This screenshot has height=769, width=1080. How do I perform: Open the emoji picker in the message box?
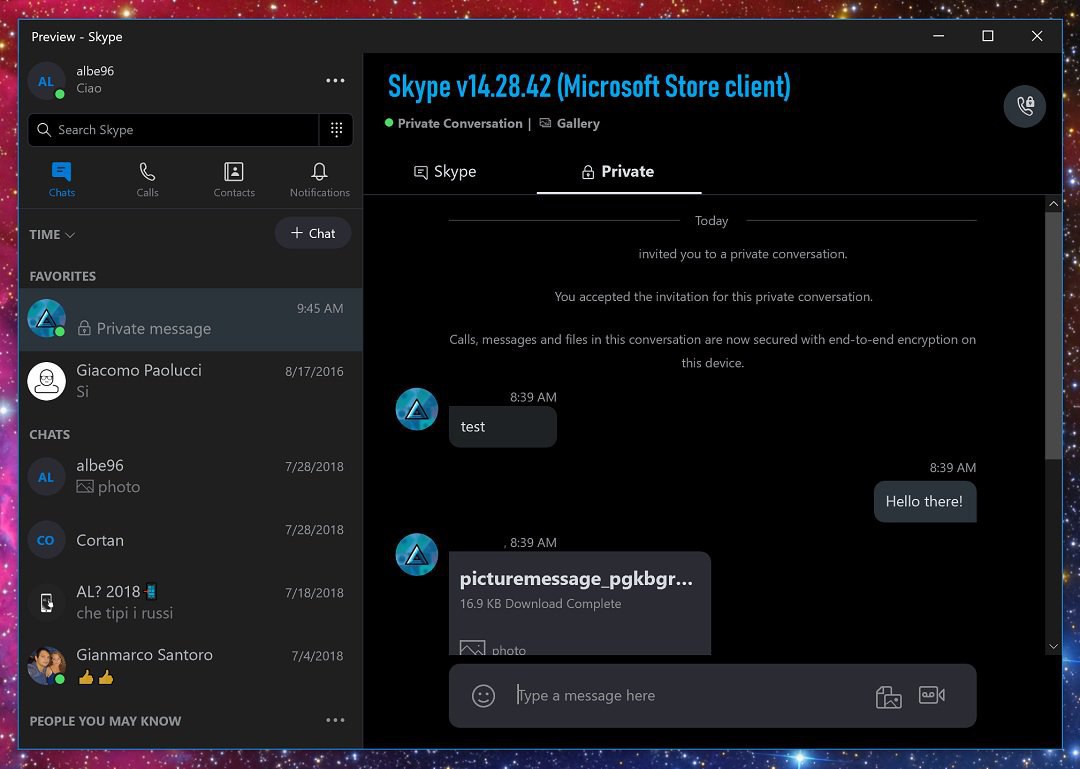point(484,696)
